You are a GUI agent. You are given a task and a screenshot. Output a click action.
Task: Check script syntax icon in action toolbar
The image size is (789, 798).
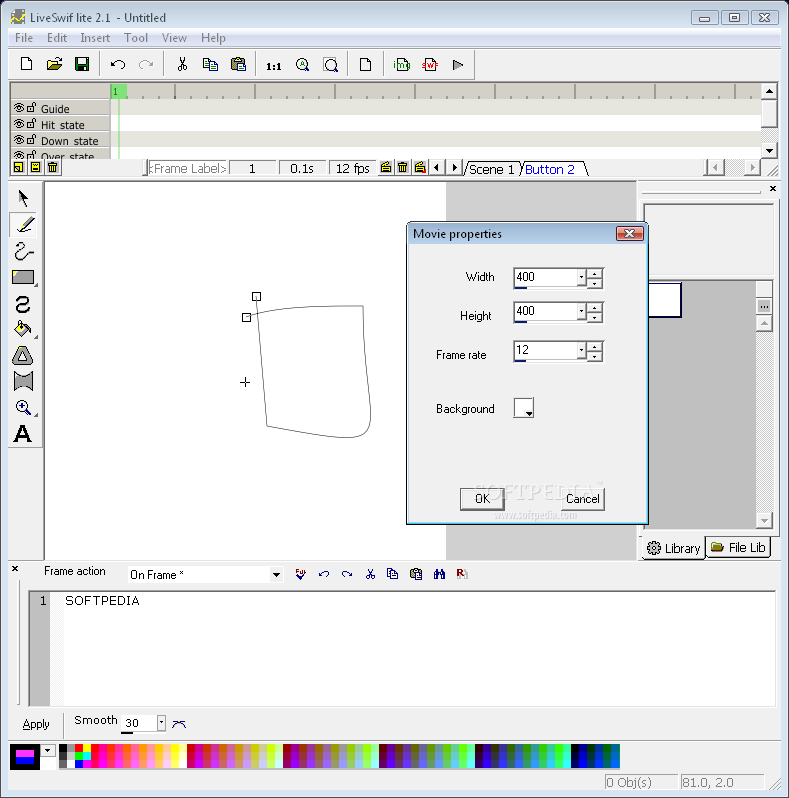[x=300, y=574]
